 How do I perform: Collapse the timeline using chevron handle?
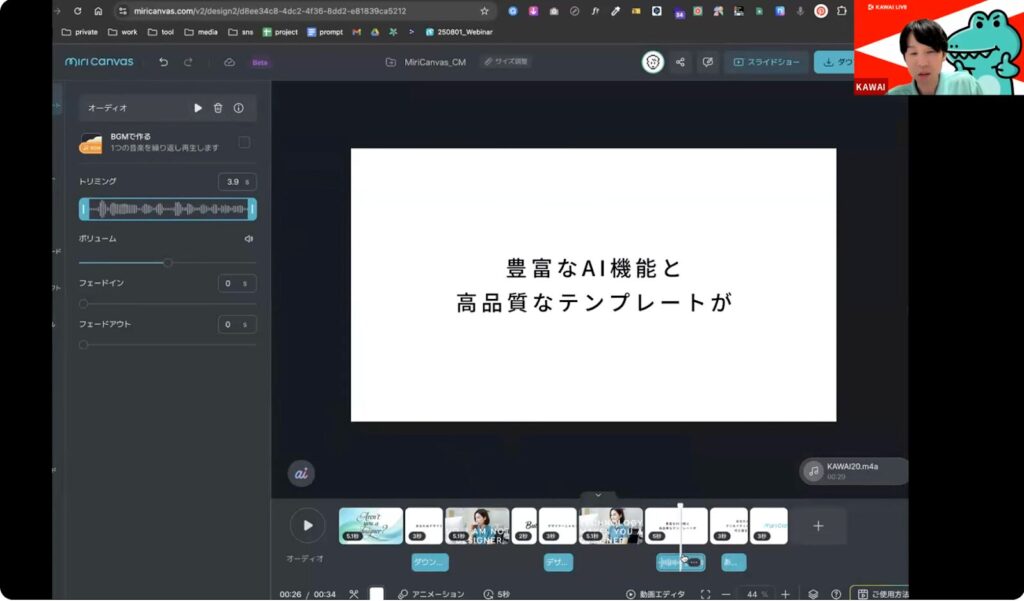click(x=598, y=495)
